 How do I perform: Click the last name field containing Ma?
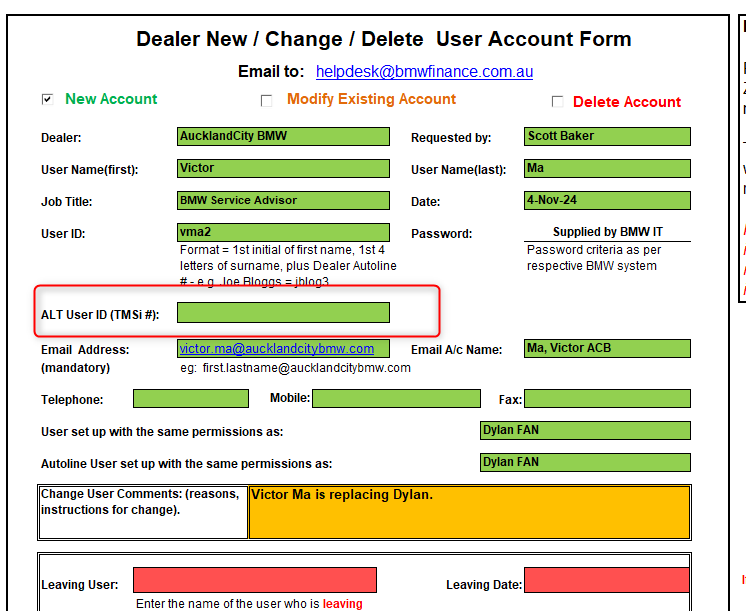607,168
